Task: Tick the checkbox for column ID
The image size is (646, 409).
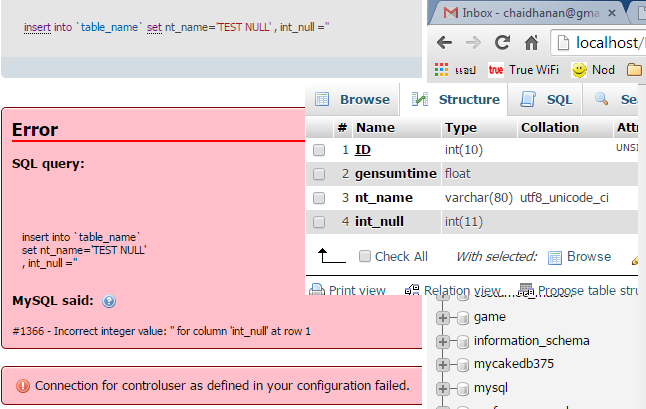Action: pos(319,150)
